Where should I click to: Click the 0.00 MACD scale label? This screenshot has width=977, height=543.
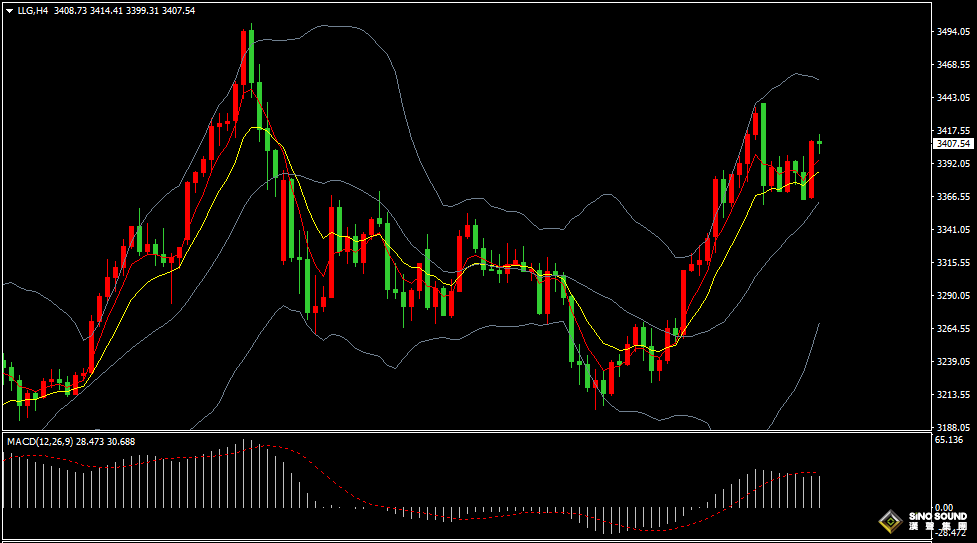943,508
